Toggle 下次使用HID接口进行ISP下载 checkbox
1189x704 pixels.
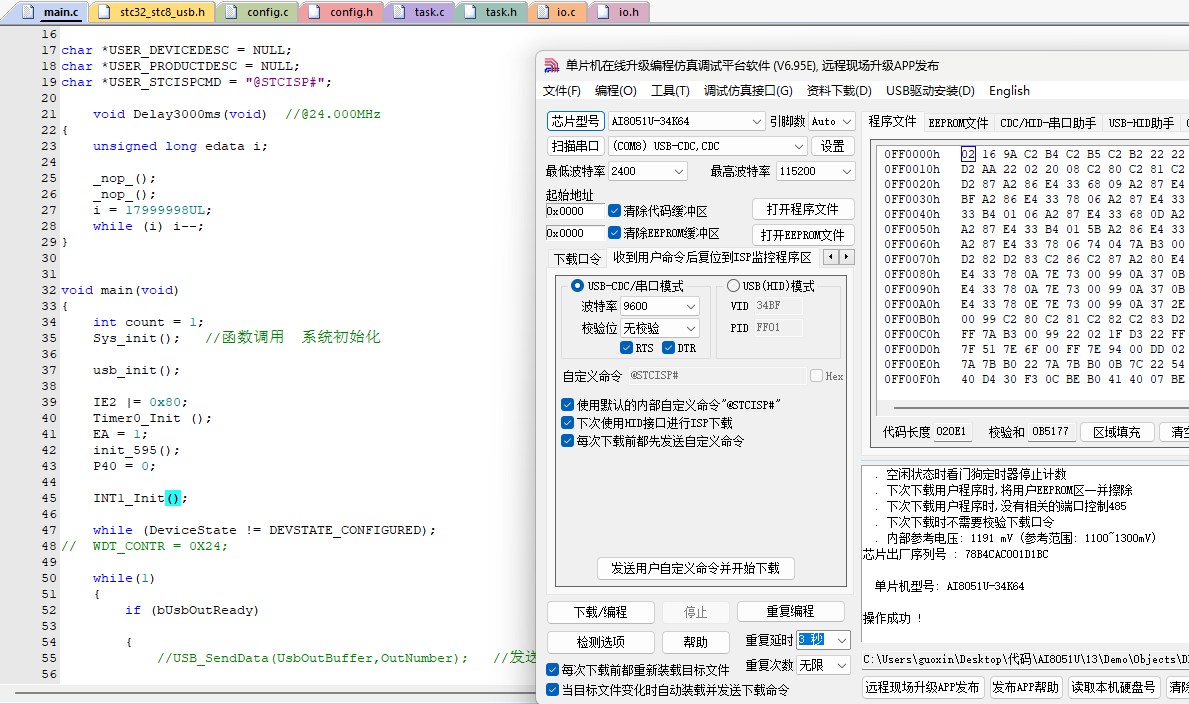click(567, 423)
